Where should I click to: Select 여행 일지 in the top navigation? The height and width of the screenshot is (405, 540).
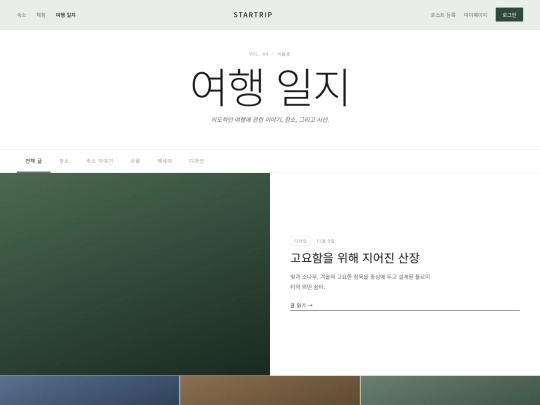pos(65,15)
